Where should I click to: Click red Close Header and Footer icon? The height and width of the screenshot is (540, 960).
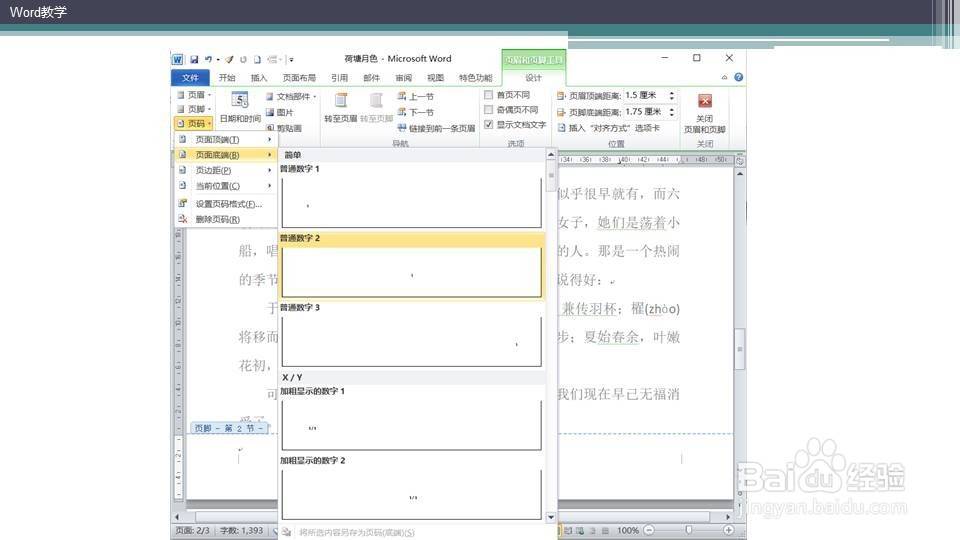tap(705, 101)
